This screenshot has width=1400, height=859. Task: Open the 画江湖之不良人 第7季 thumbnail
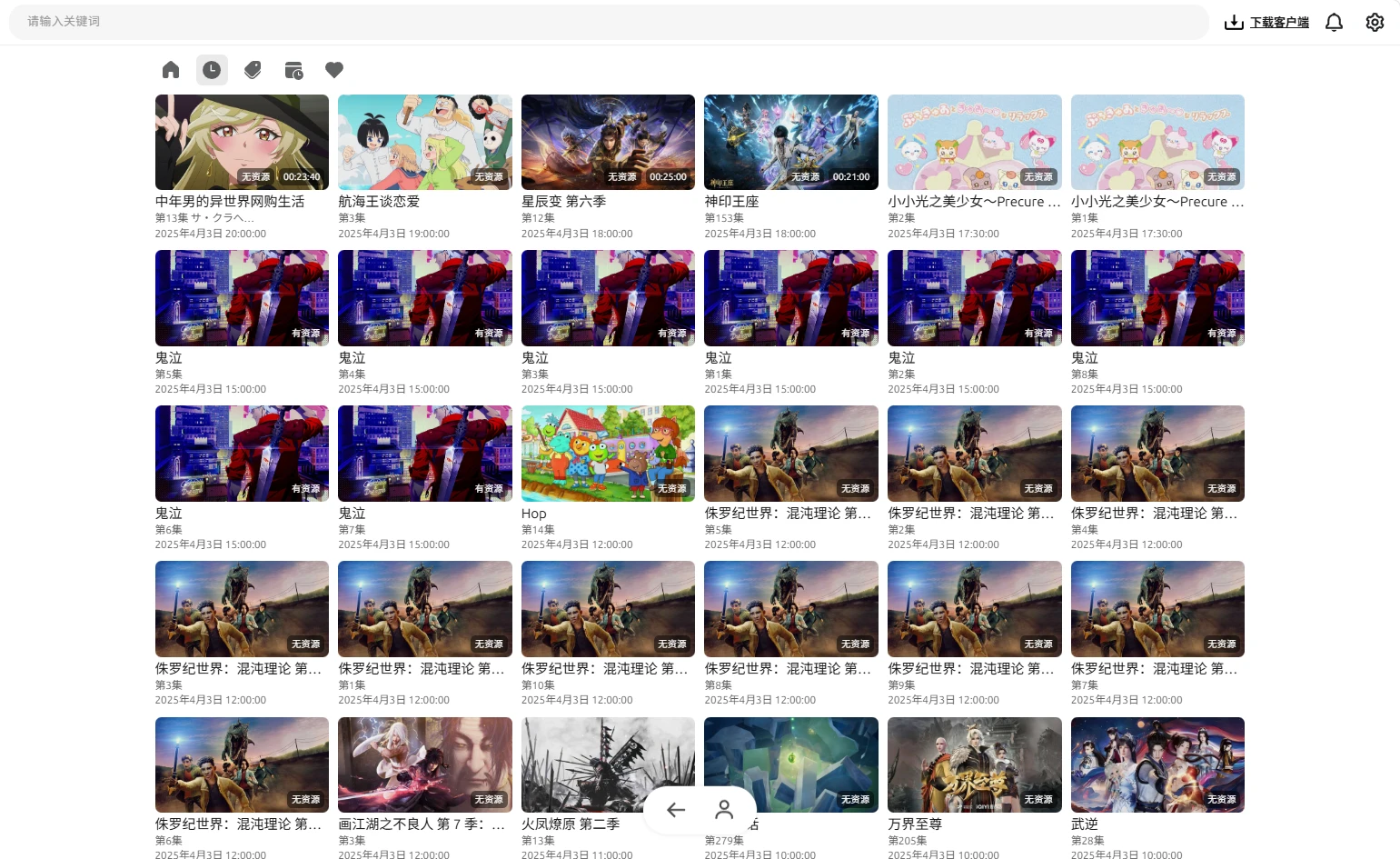coord(424,764)
